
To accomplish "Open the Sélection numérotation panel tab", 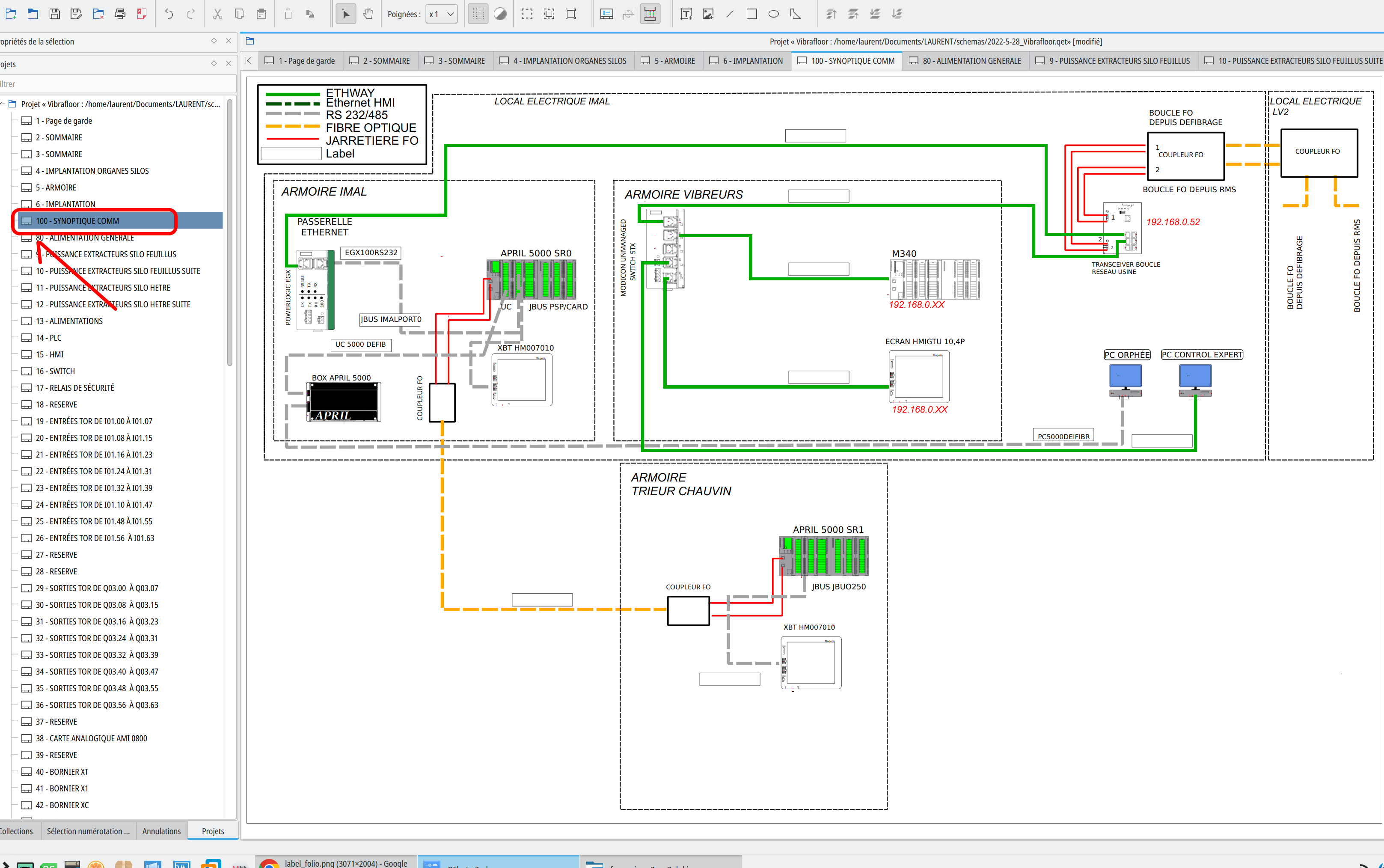I will click(x=89, y=831).
